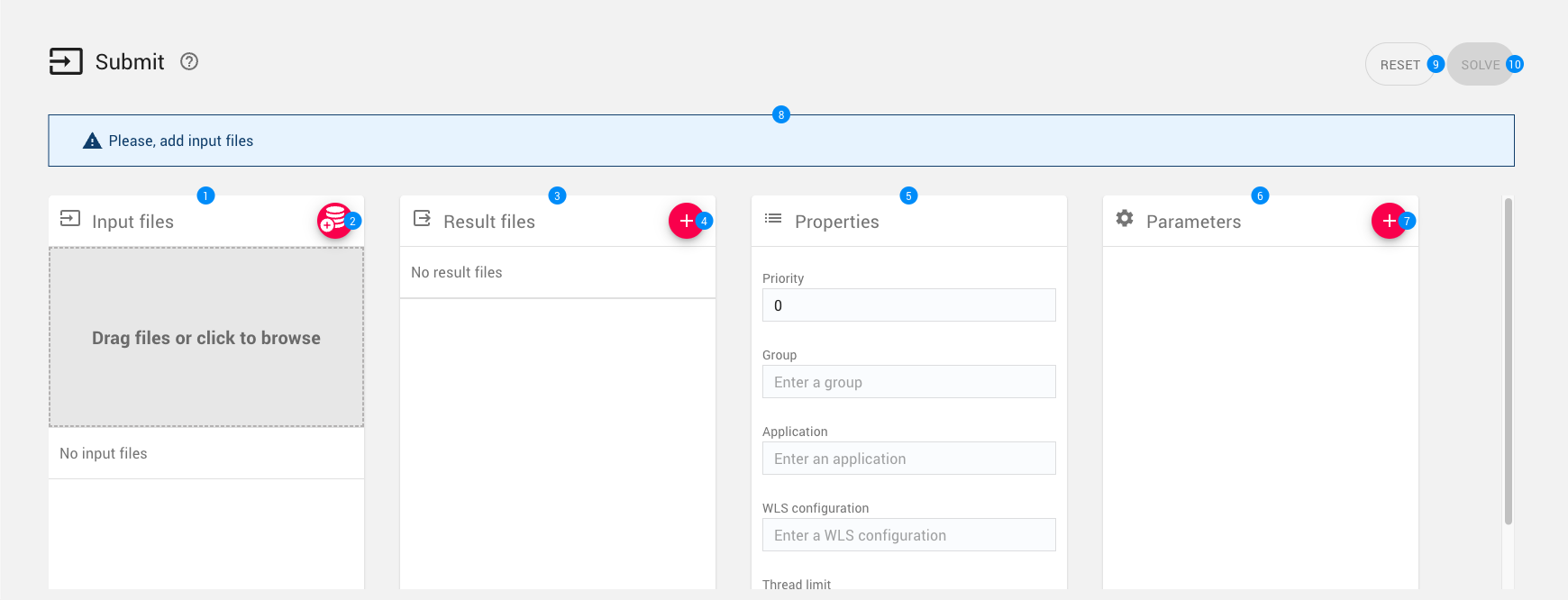Click blue hint badge number 5
Viewport: 1568px width, 600px height.
click(x=908, y=195)
